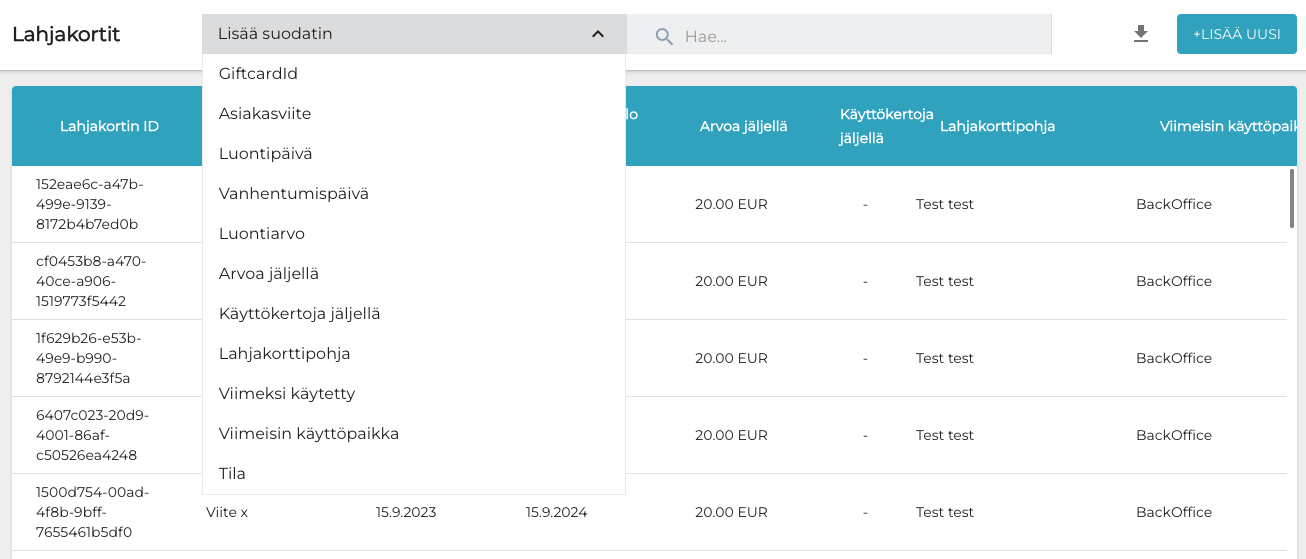The image size is (1306, 559).
Task: Pick Viimeisin käyttöpaikka filter option
Action: (308, 434)
